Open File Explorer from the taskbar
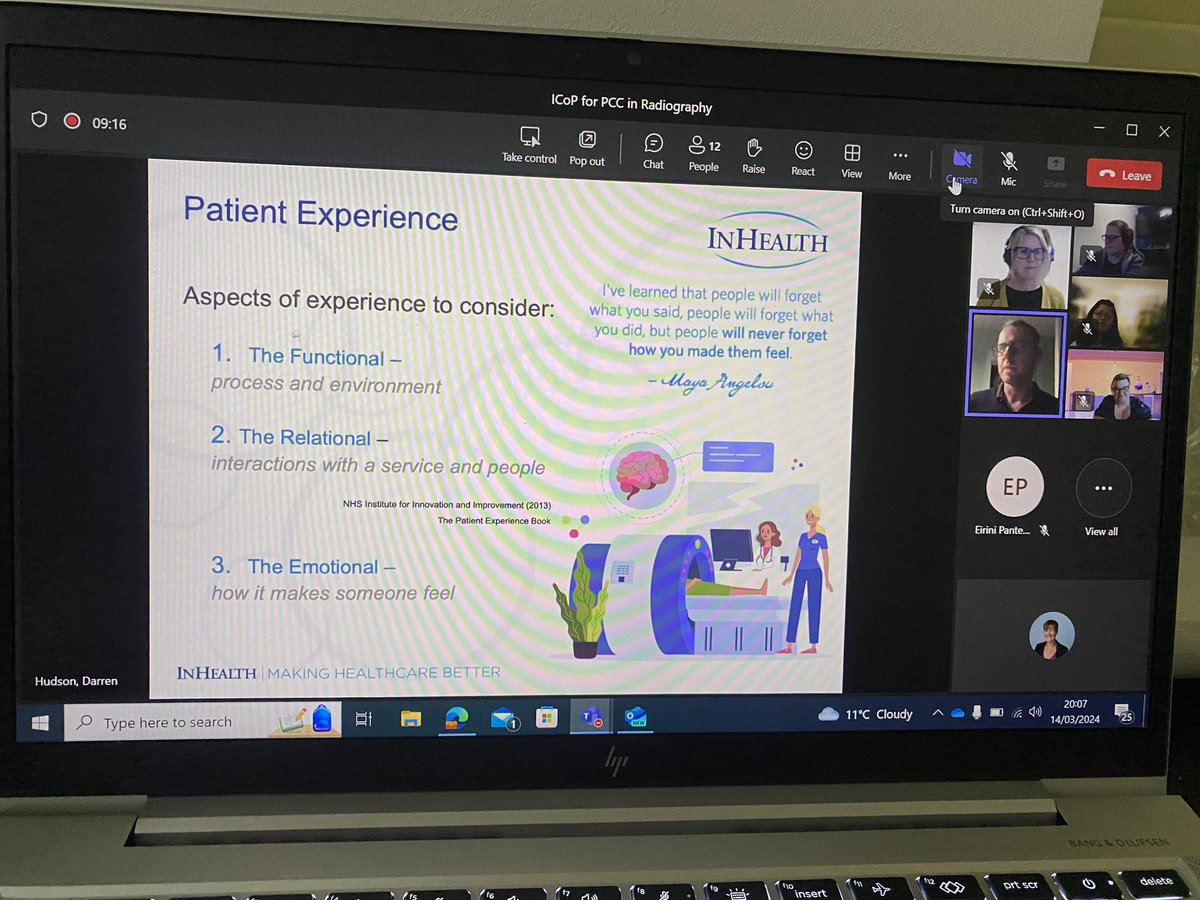 click(411, 717)
